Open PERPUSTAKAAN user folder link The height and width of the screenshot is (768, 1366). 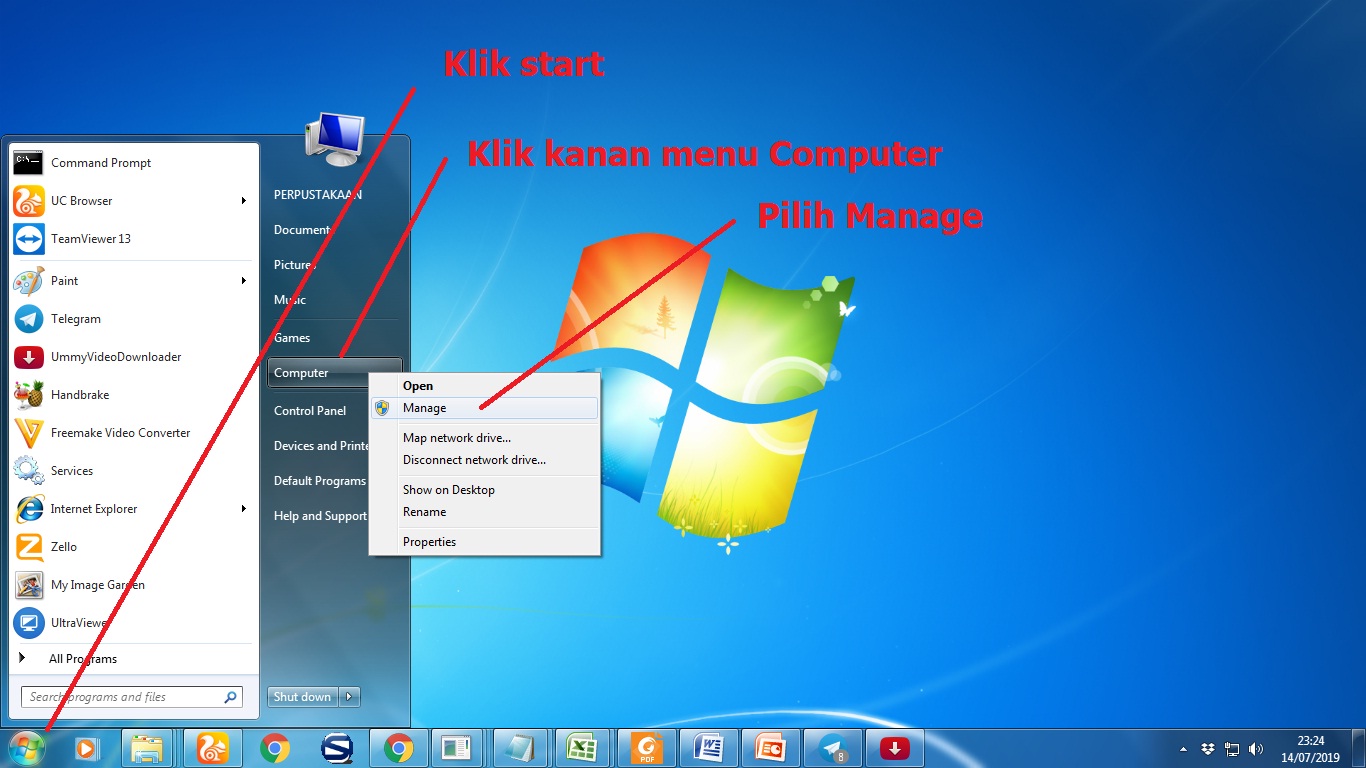[x=318, y=195]
